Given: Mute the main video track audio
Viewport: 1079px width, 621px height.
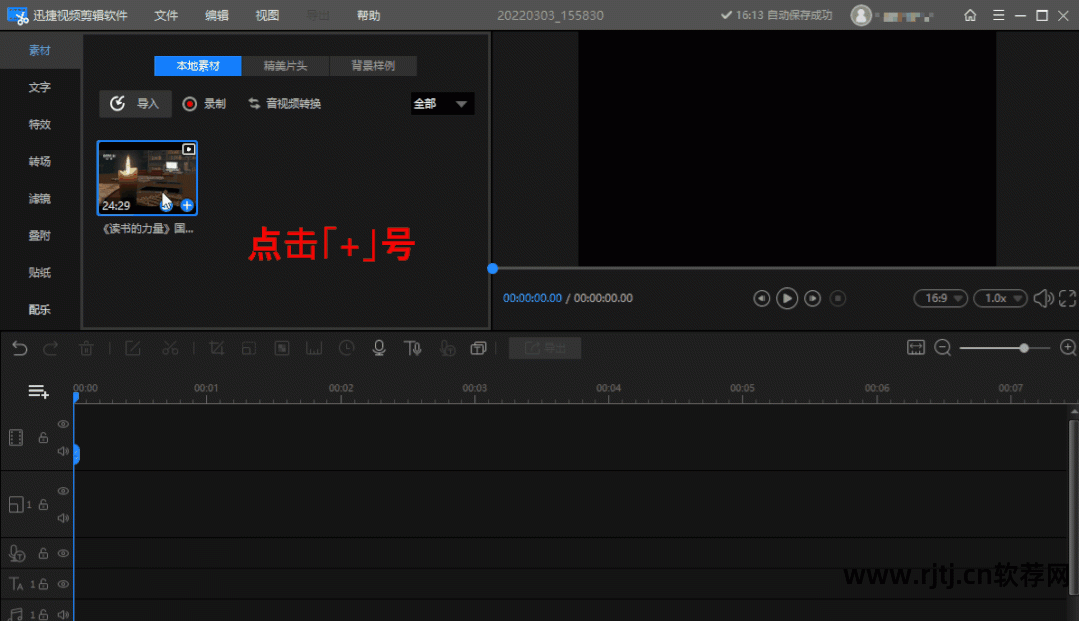Looking at the screenshot, I should [63, 451].
